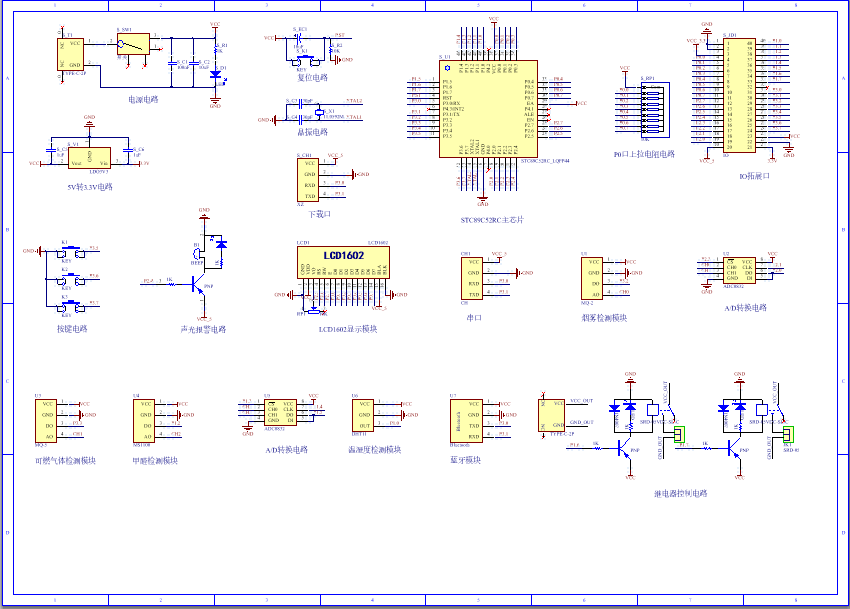
Task: Select the U4 formaldehyde sensor block
Action: tap(144, 421)
